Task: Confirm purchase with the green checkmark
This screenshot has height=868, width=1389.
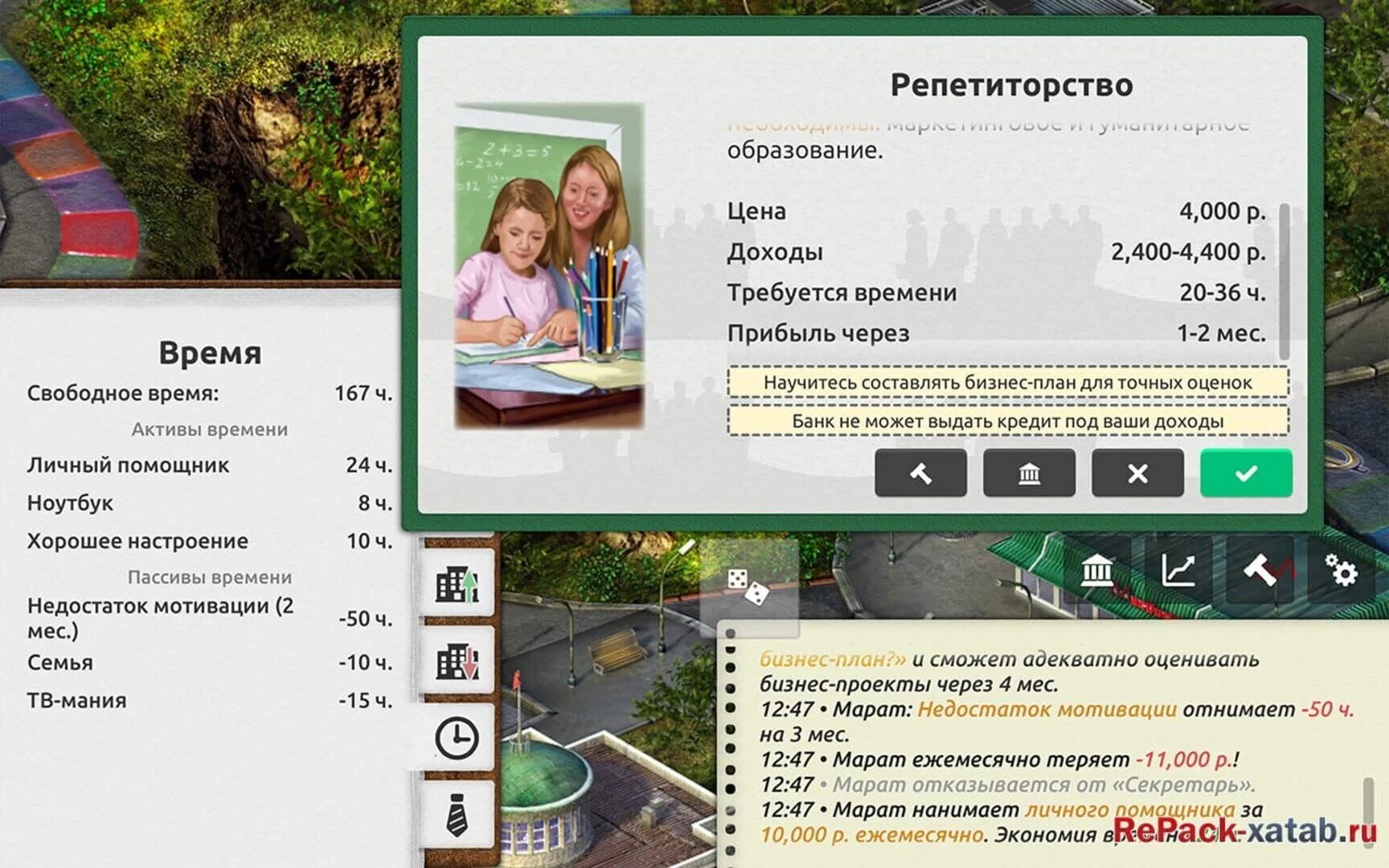Action: tap(1245, 473)
